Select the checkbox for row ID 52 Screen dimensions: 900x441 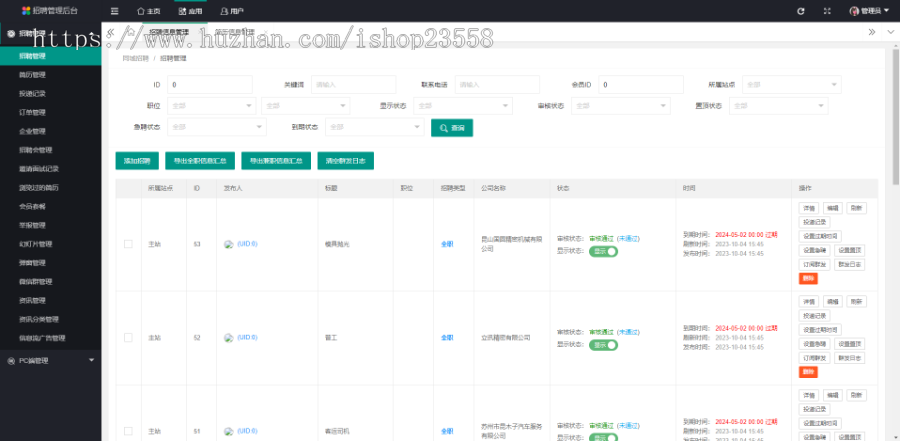[128, 338]
